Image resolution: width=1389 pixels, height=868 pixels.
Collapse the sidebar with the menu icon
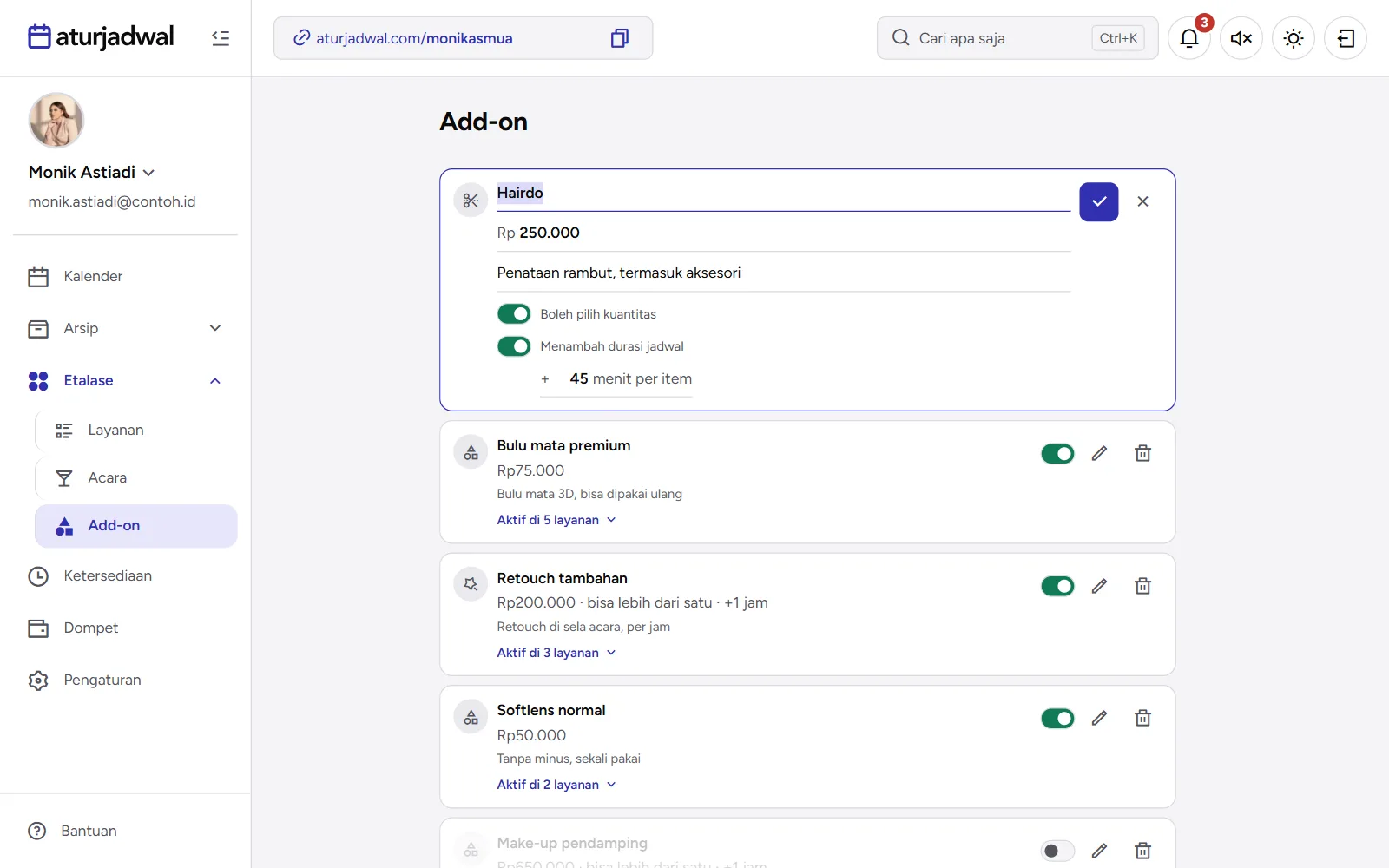pyautogui.click(x=221, y=38)
